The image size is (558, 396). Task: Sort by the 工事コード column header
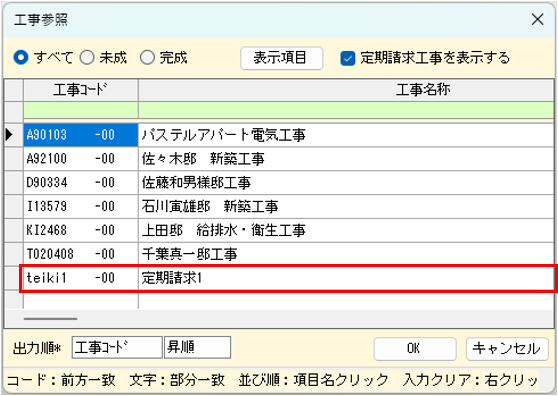click(81, 90)
